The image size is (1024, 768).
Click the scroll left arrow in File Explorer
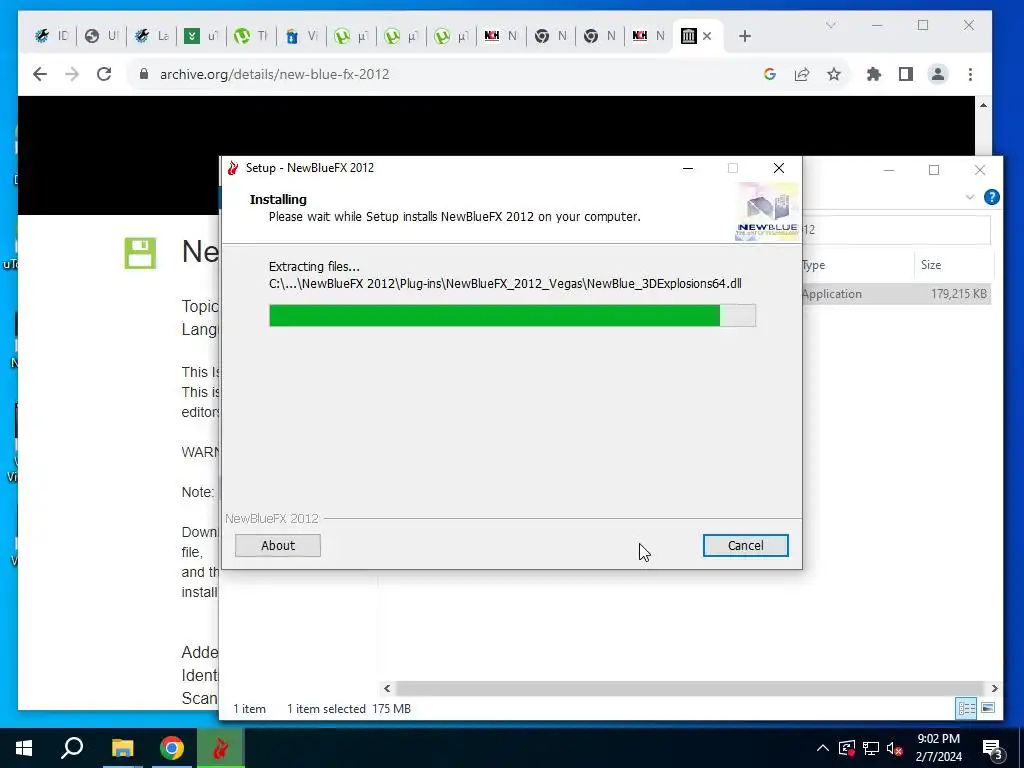[x=387, y=688]
